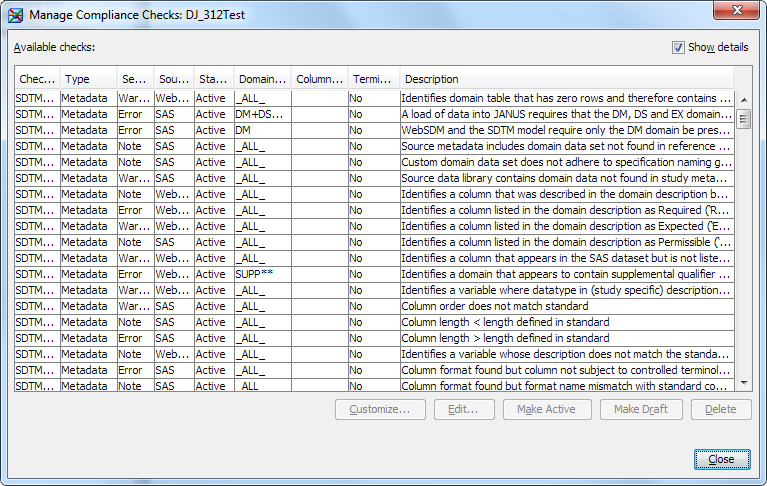Close the dialog with the Close button
Viewport: 767px width, 486px height.
(722, 459)
